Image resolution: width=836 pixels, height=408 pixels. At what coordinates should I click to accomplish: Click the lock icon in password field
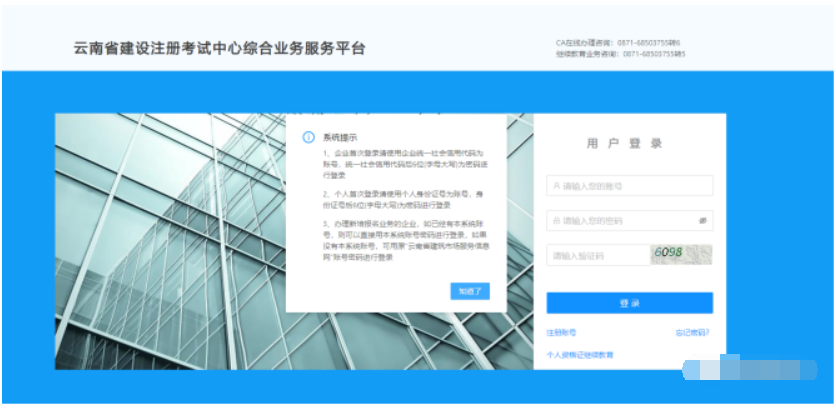[556, 220]
